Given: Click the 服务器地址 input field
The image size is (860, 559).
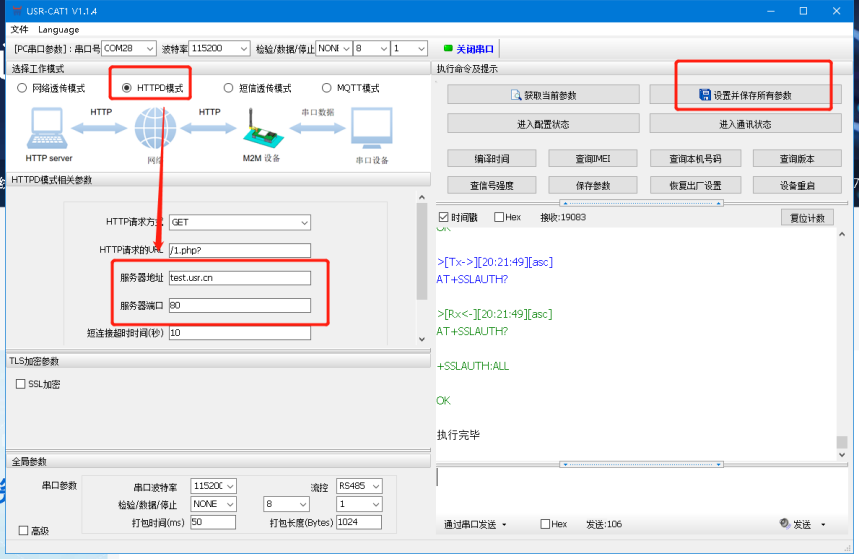Looking at the screenshot, I should coord(240,278).
